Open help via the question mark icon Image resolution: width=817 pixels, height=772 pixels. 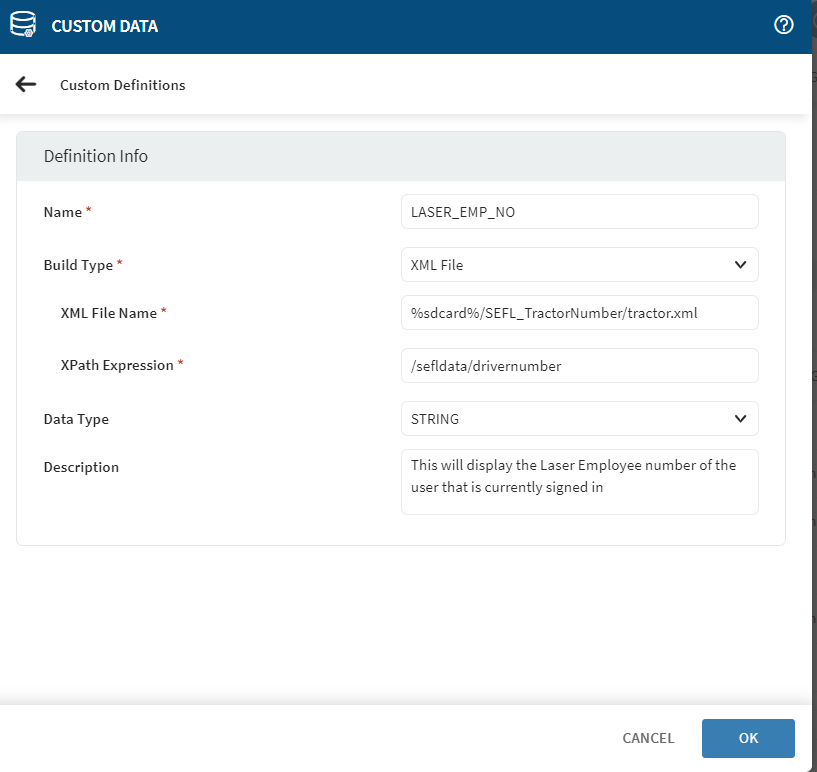coord(784,26)
